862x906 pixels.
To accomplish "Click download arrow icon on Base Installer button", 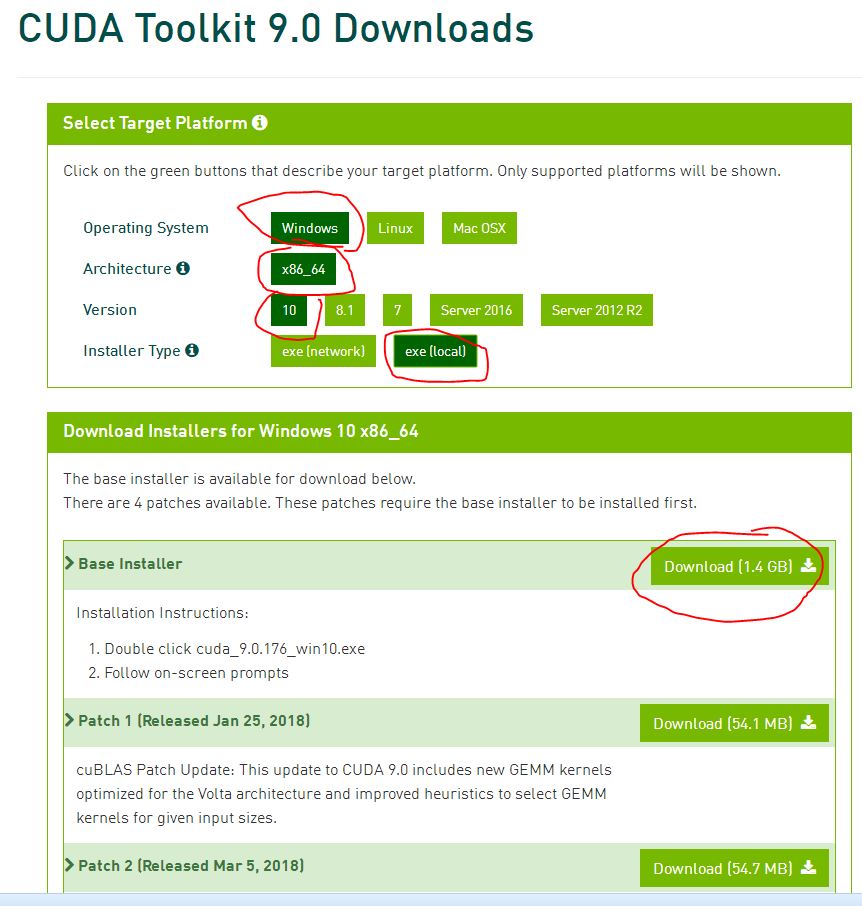I will coord(808,566).
